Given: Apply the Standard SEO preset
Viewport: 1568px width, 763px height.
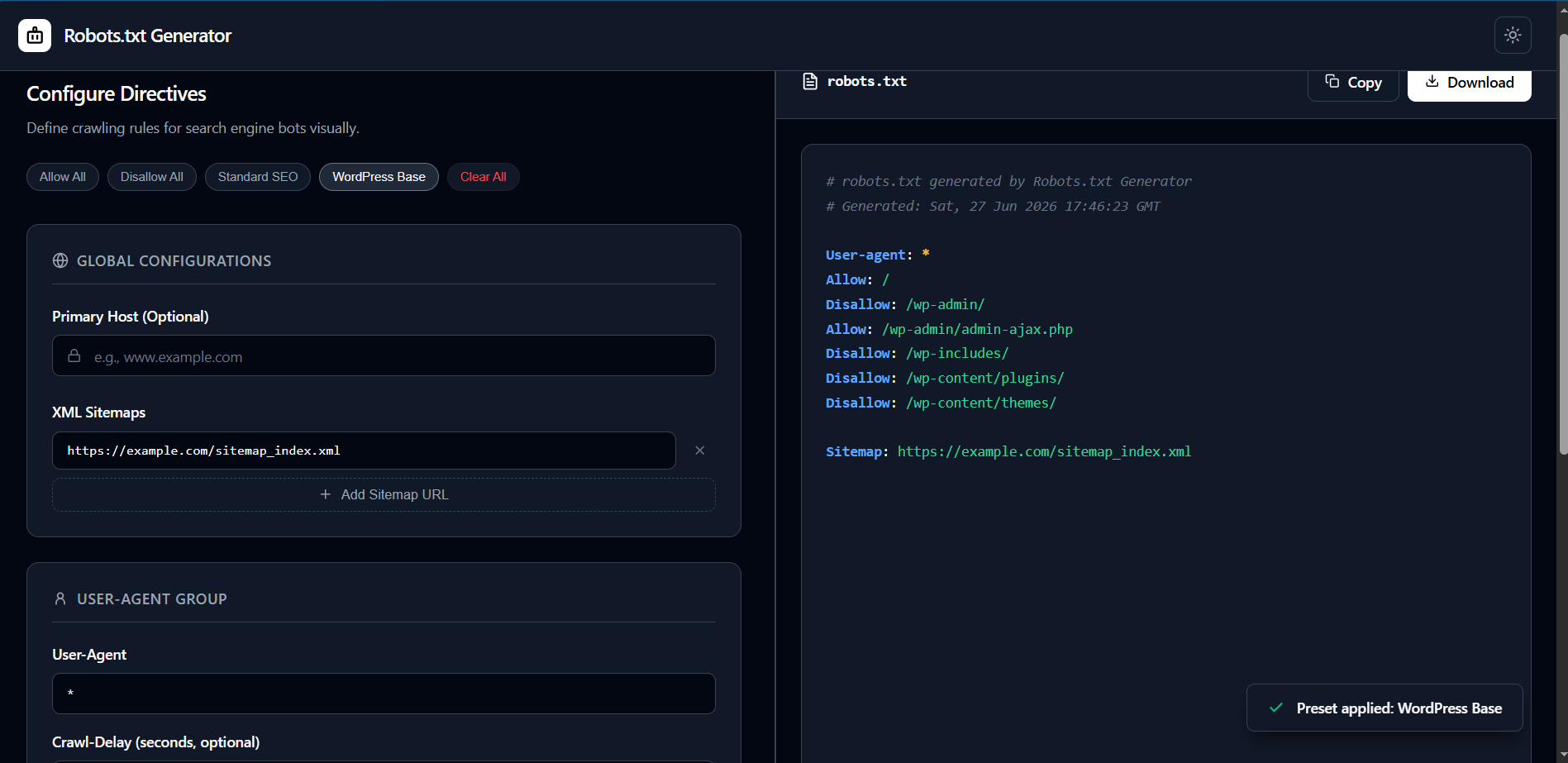Looking at the screenshot, I should click(x=258, y=177).
